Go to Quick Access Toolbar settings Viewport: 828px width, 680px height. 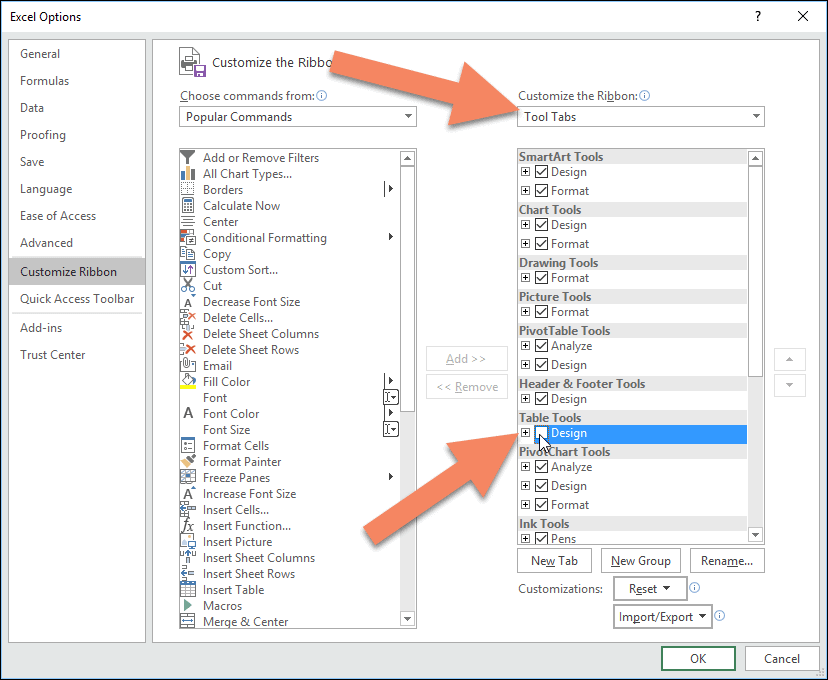click(77, 299)
